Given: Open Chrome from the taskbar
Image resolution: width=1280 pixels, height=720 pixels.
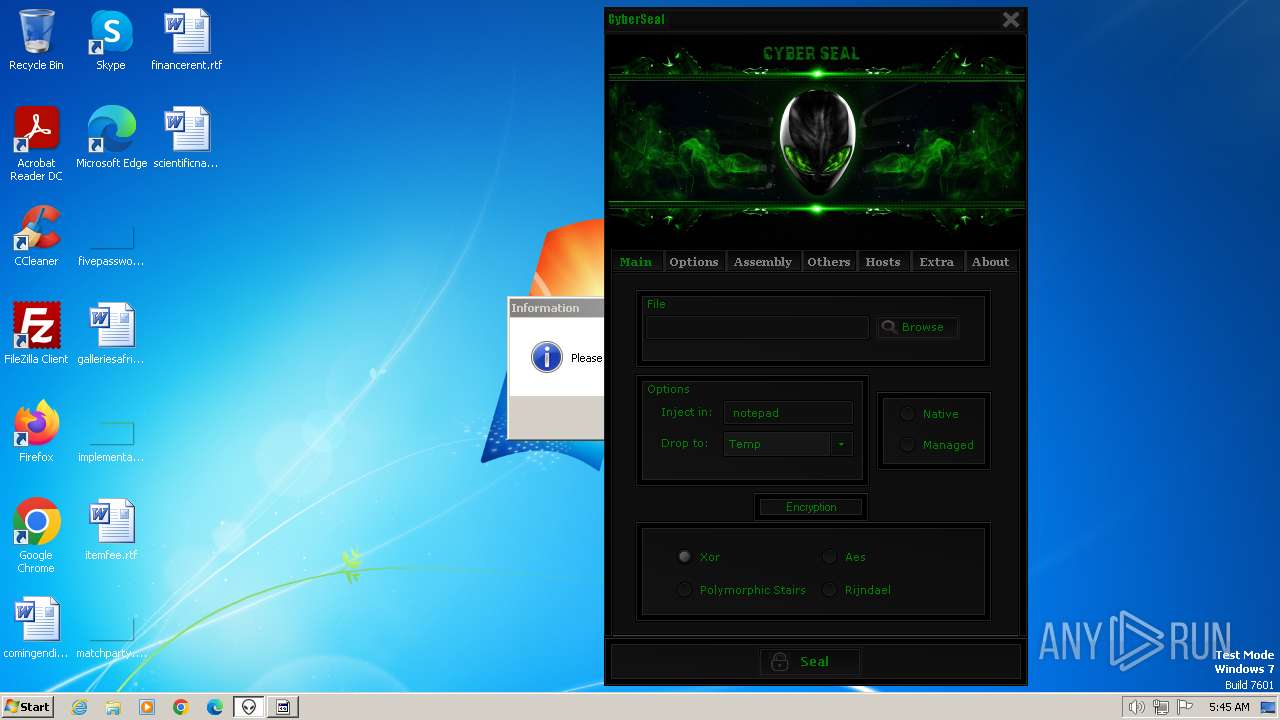Looking at the screenshot, I should pos(181,707).
